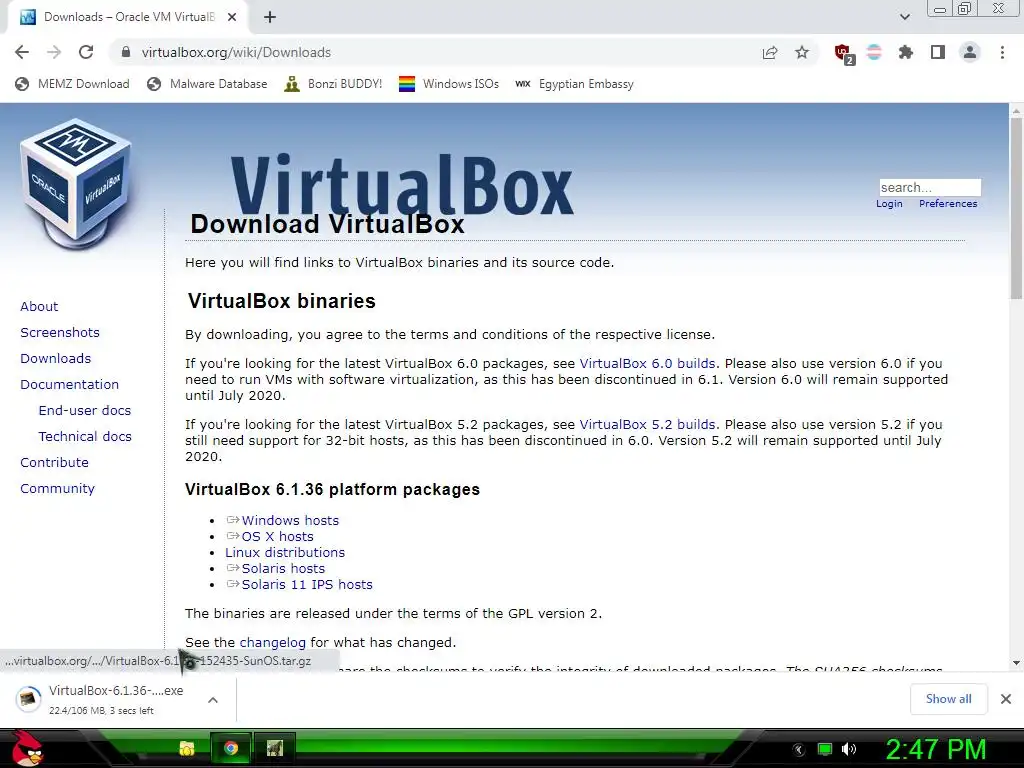Open Downloads in the sidebar
The image size is (1024, 768).
click(56, 359)
